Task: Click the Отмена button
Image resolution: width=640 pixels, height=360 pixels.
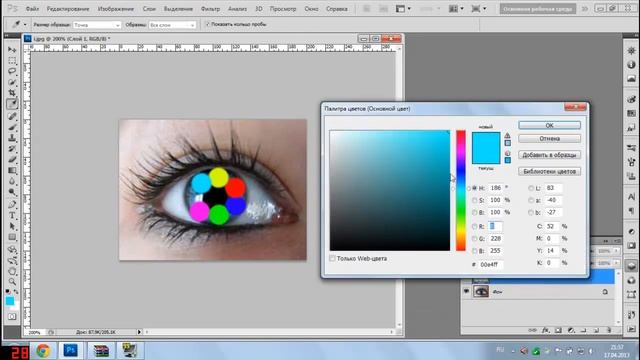Action: (549, 139)
